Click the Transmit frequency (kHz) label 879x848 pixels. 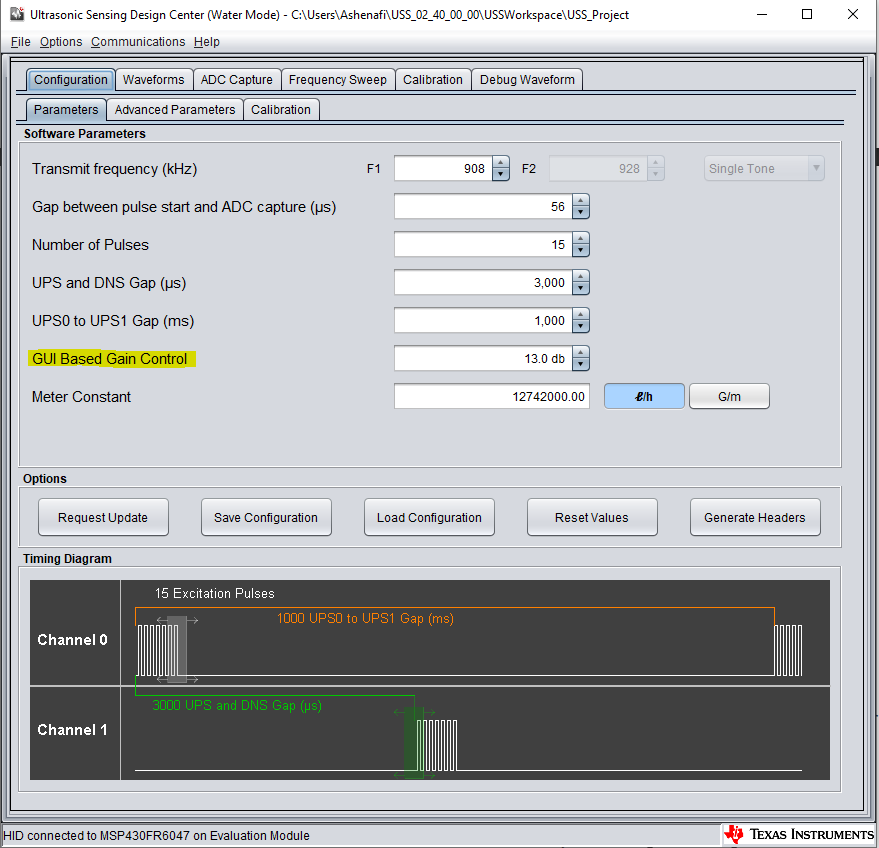[114, 169]
